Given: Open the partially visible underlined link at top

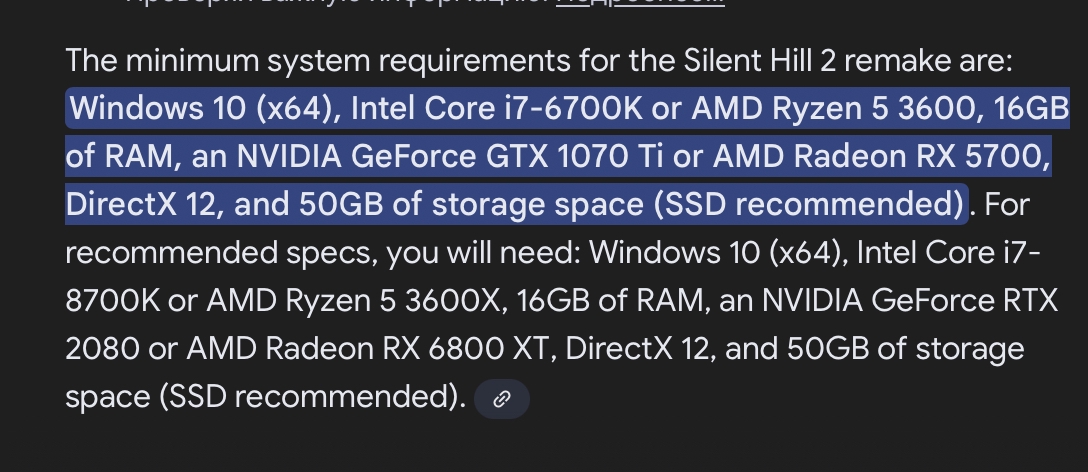Looking at the screenshot, I should pos(640,3).
